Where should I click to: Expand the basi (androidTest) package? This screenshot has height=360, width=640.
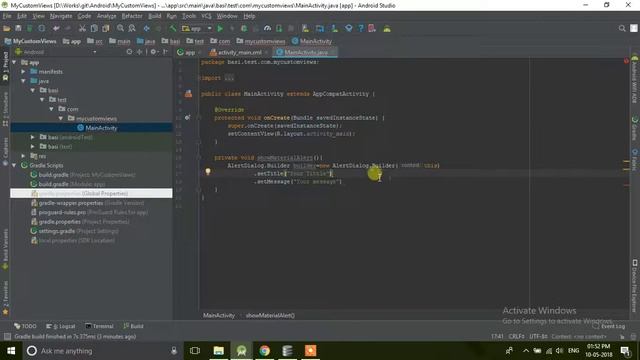click(x=33, y=137)
